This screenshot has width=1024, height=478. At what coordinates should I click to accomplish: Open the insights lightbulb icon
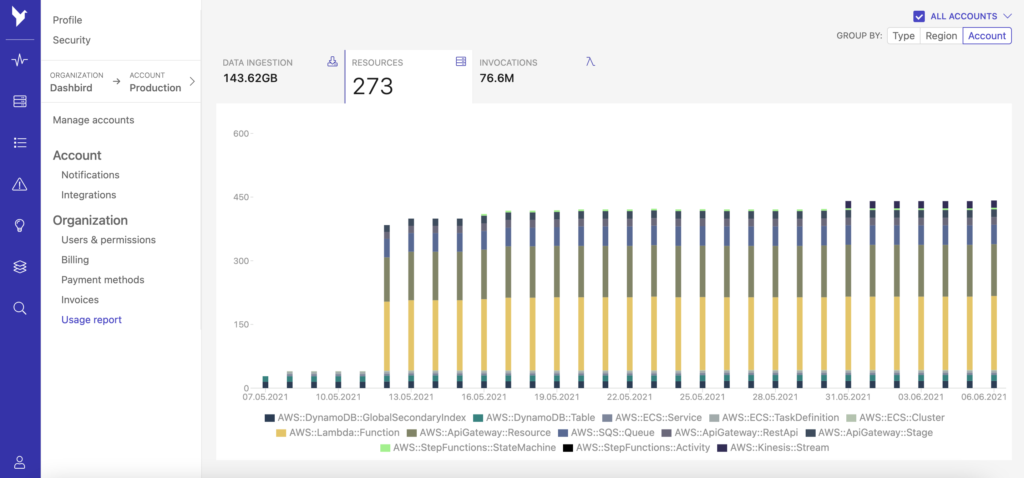coord(19,225)
